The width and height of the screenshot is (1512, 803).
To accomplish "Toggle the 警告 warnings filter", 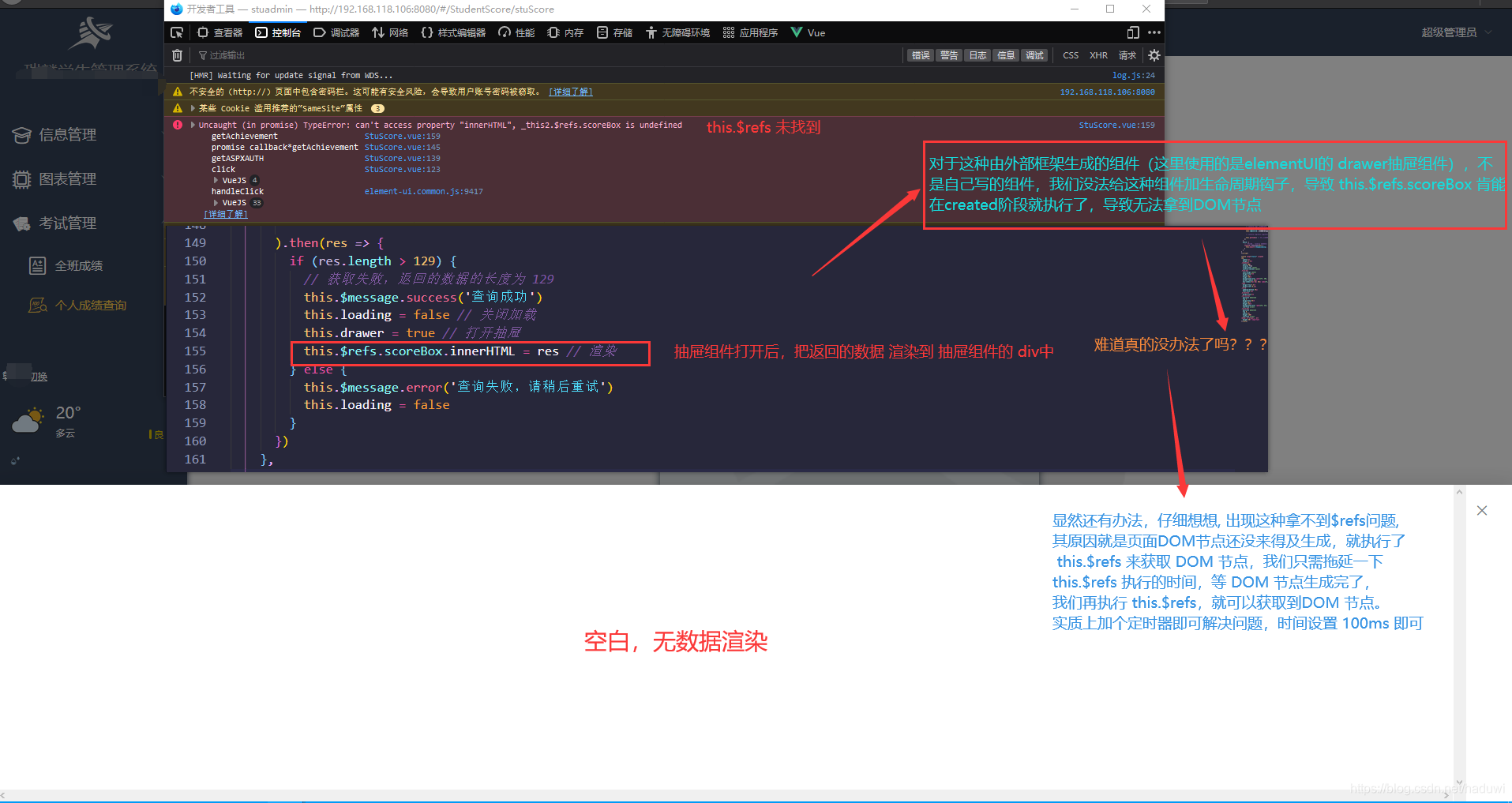I will click(x=948, y=55).
